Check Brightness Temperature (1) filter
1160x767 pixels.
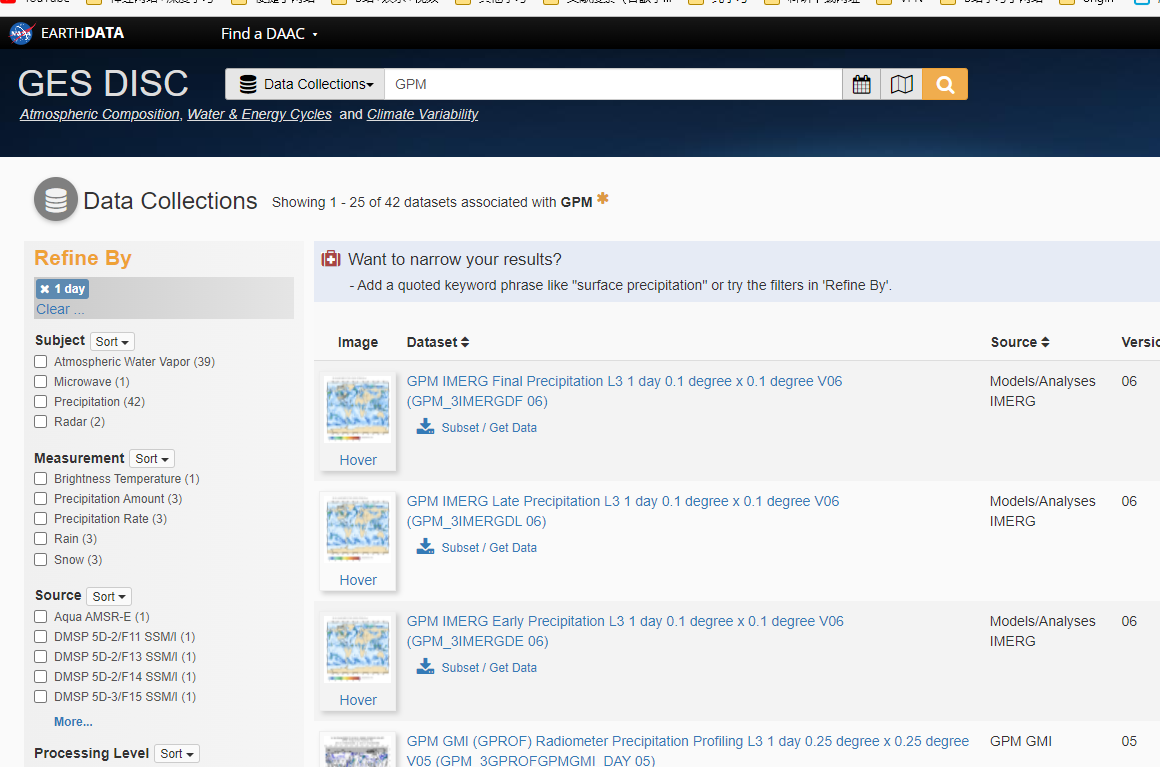pos(41,479)
